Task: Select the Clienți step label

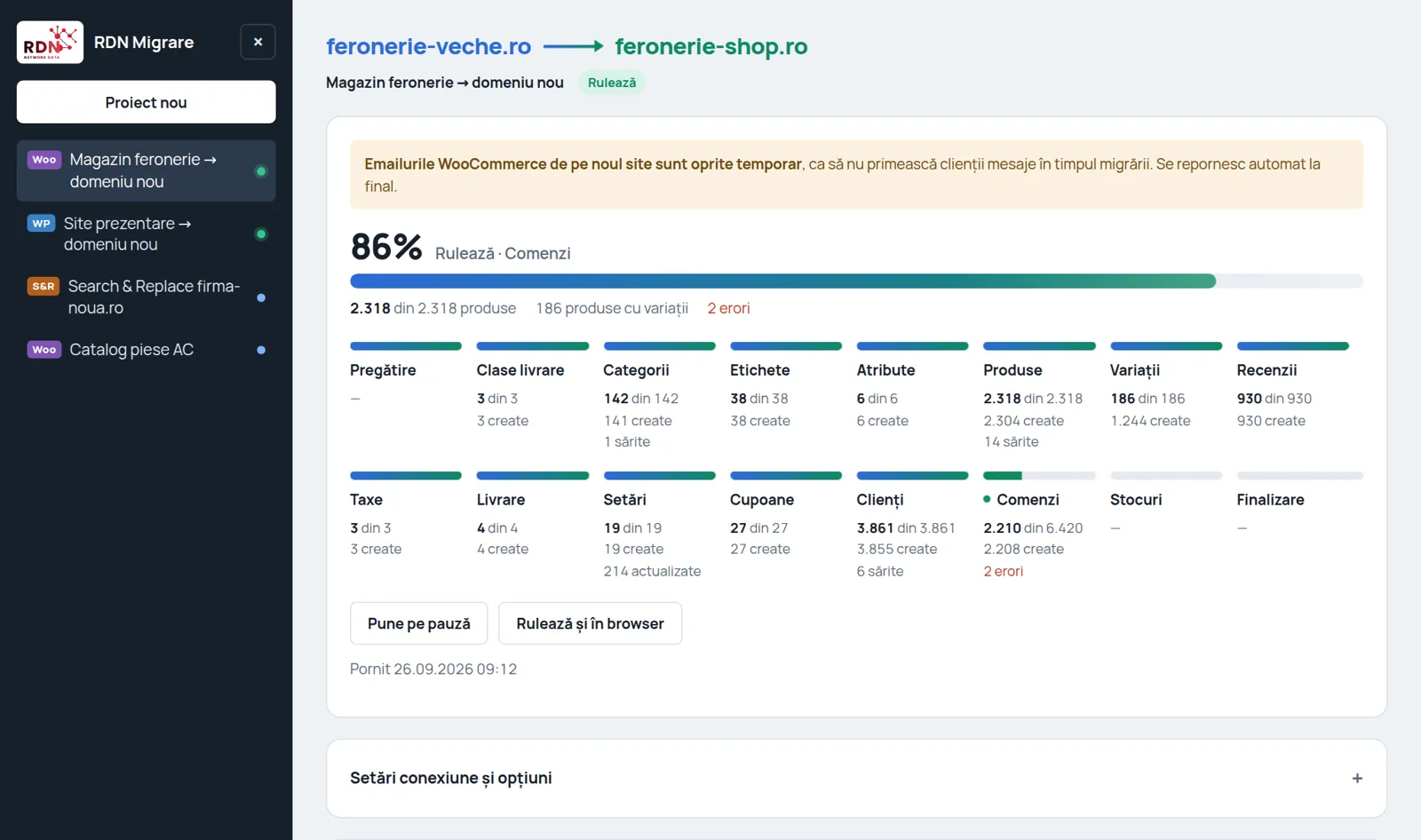Action: coord(879,500)
